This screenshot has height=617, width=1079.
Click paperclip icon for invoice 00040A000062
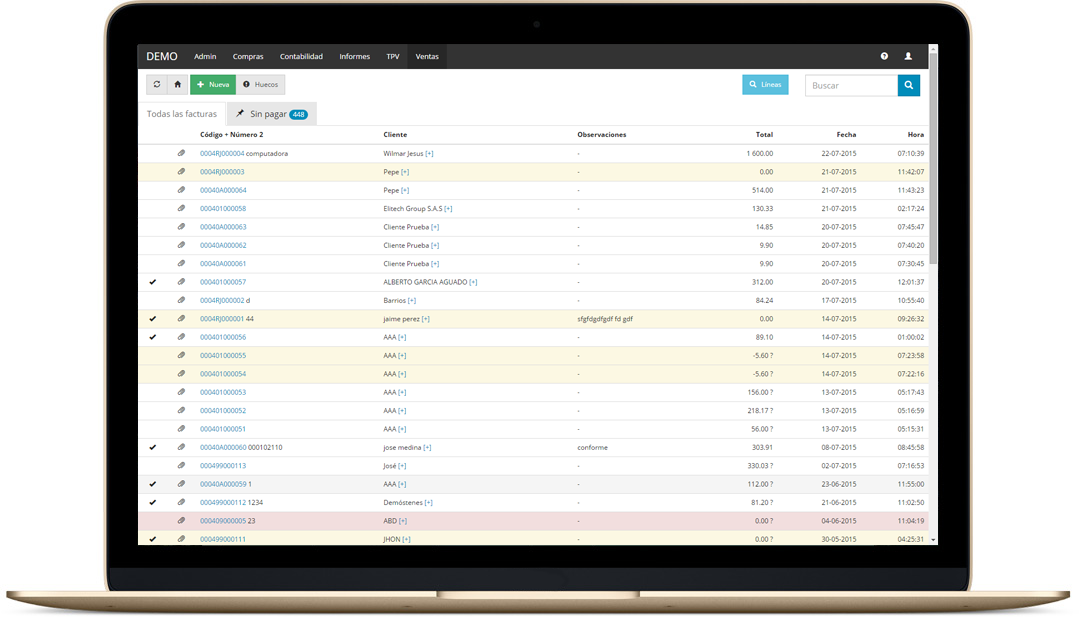coord(181,245)
